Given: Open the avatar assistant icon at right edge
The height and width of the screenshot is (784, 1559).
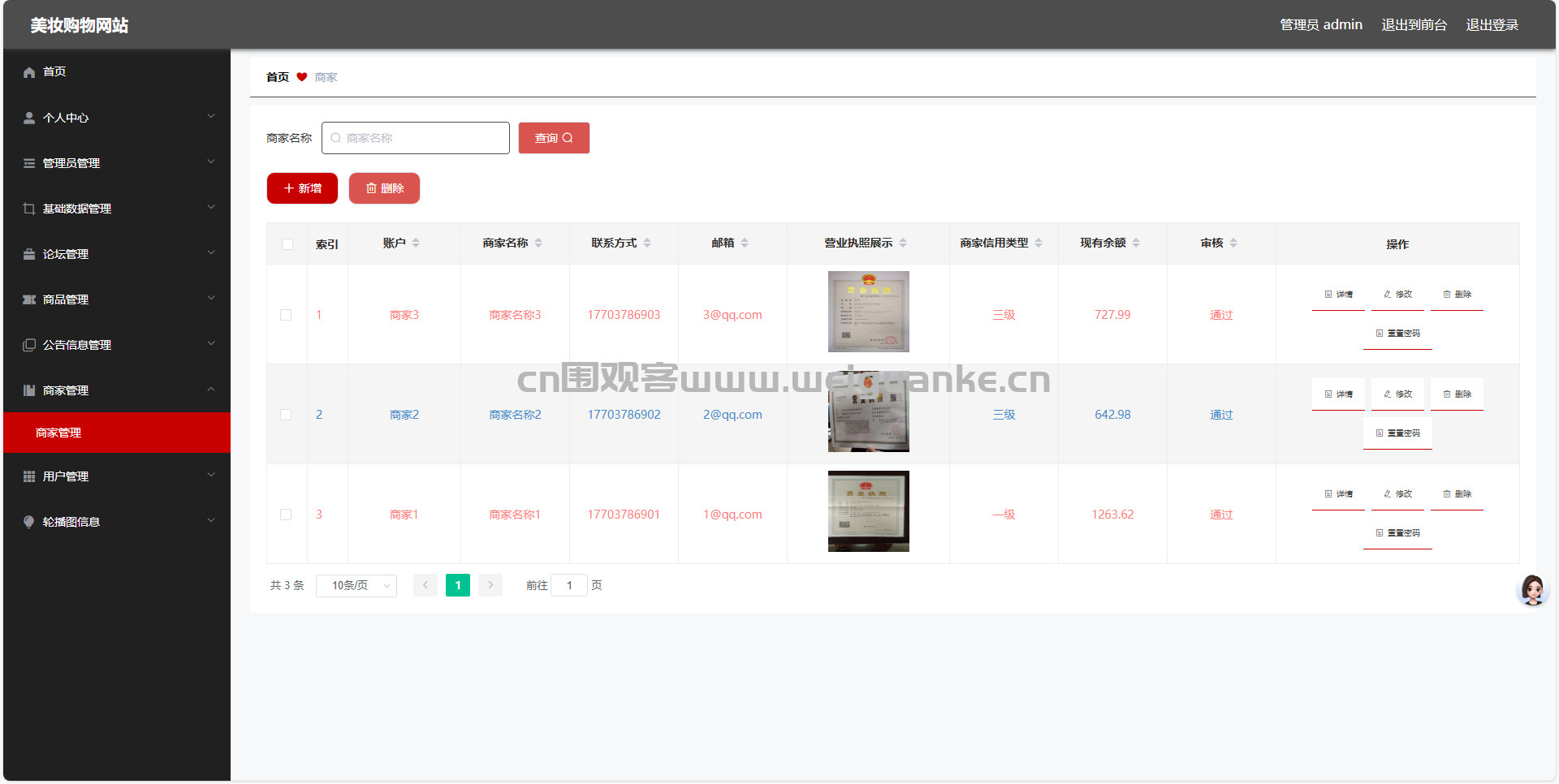Looking at the screenshot, I should coord(1533,590).
